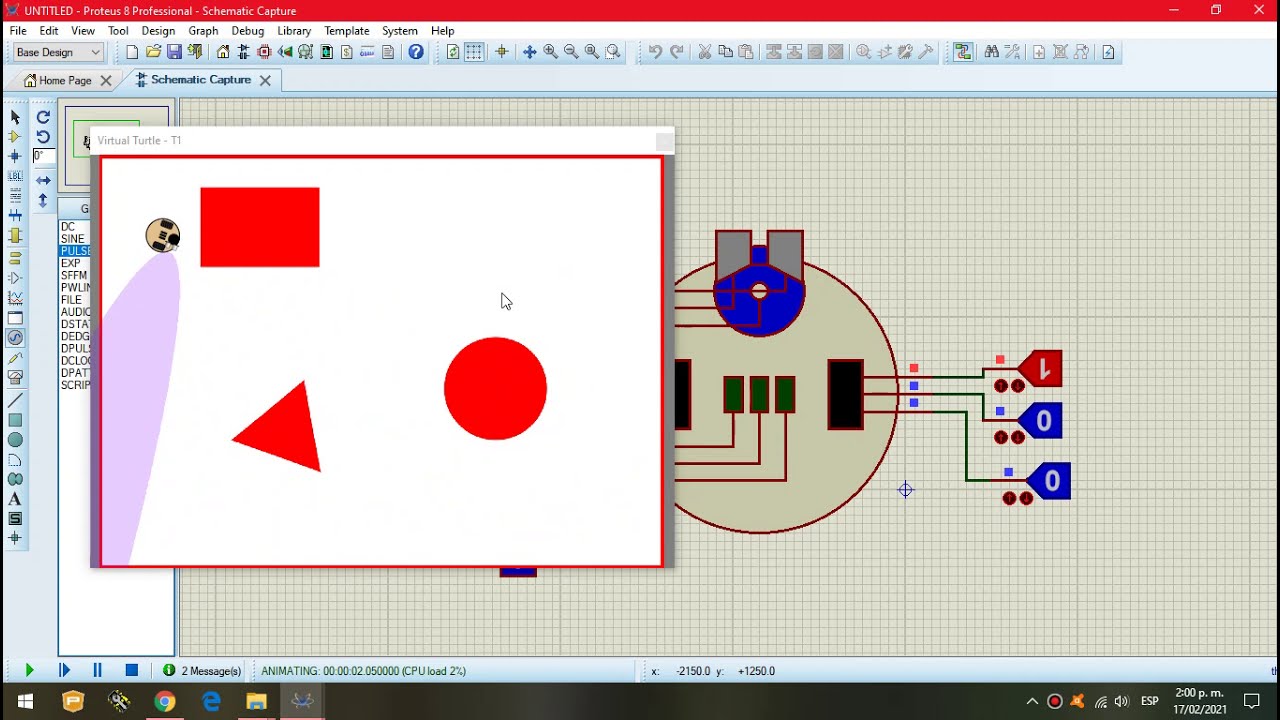Toggle the bottom logic state showing 0
This screenshot has width=1280, height=720.
tap(1049, 481)
